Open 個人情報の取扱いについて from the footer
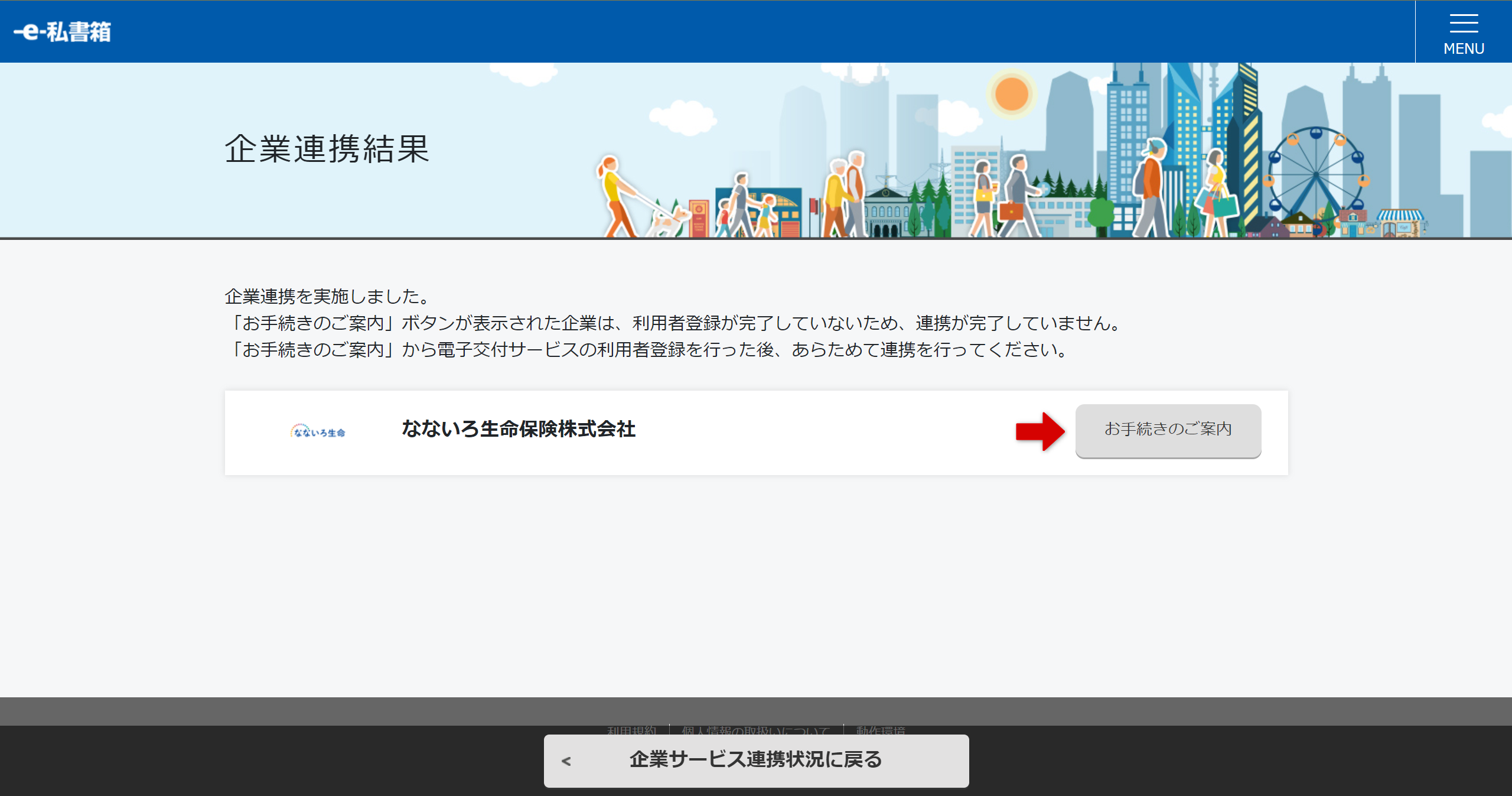Viewport: 1512px width, 796px height. tap(755, 730)
